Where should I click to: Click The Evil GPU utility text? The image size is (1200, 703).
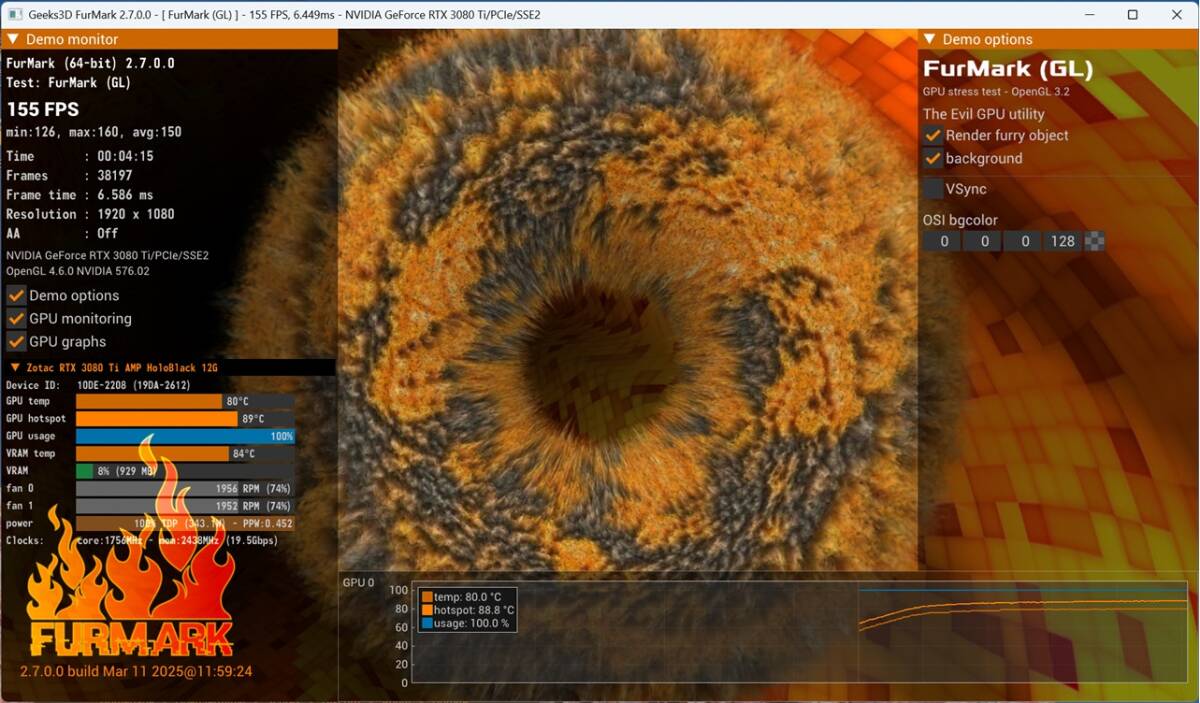click(x=984, y=114)
